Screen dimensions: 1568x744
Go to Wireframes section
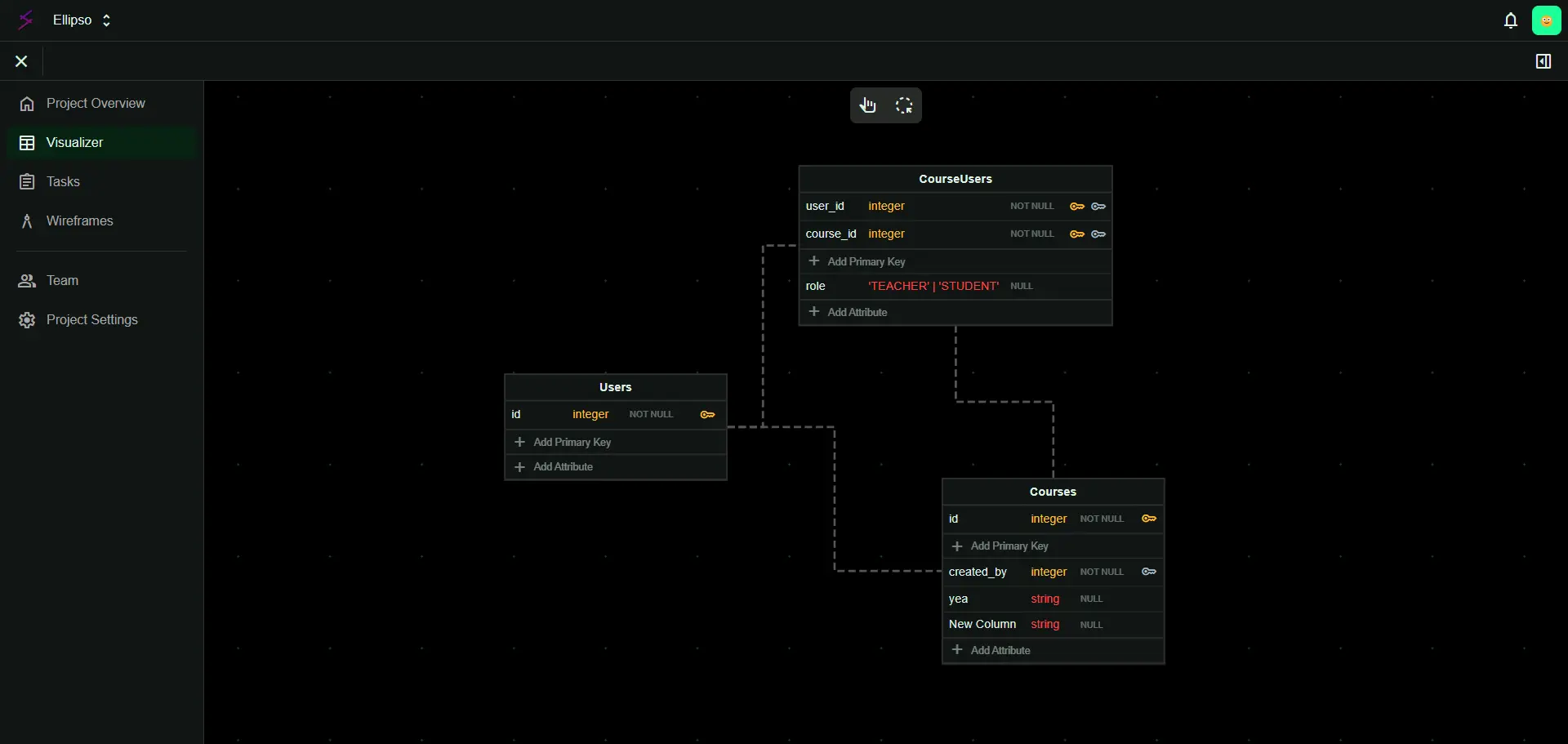(x=79, y=221)
